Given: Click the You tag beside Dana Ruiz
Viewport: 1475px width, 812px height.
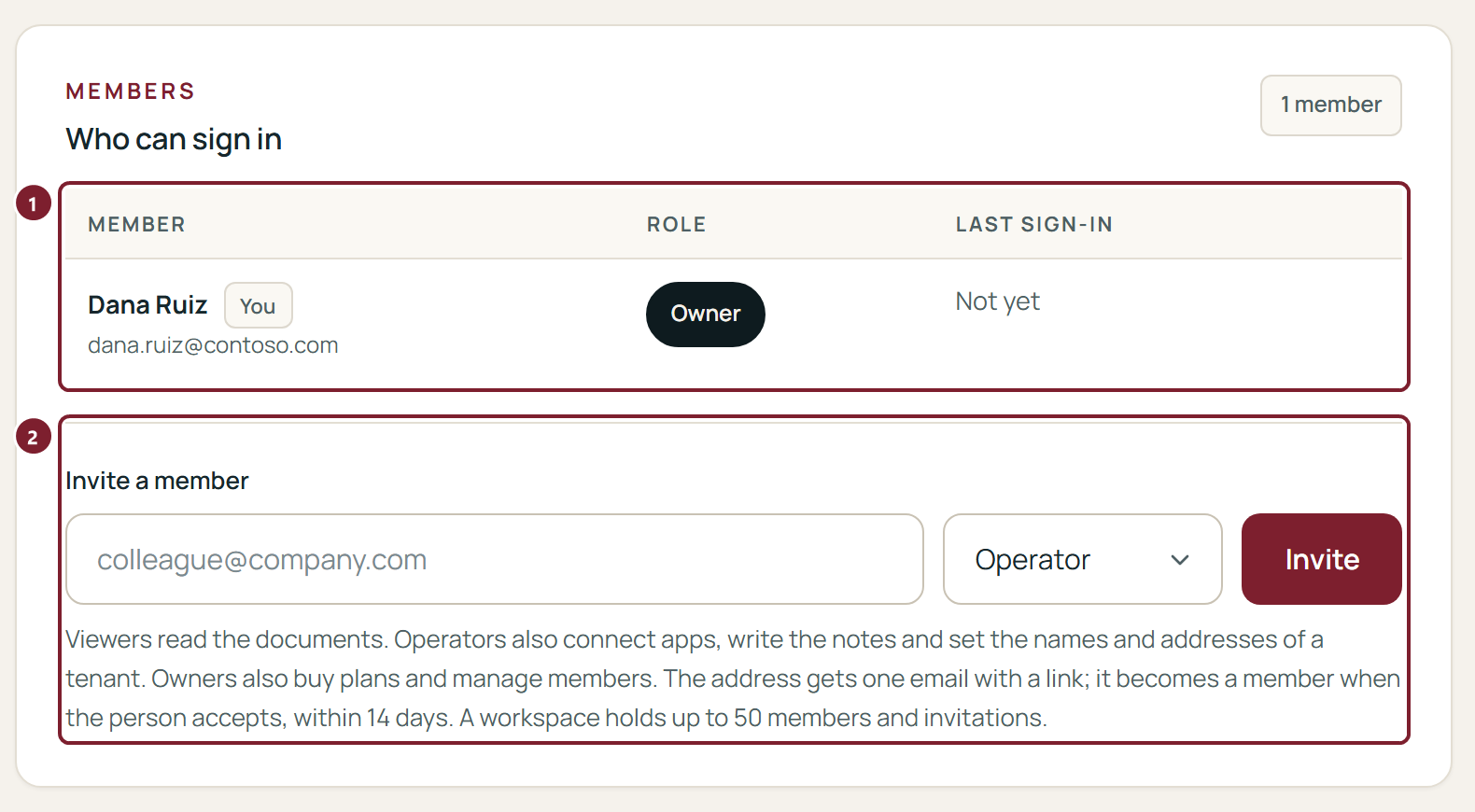Looking at the screenshot, I should coord(258,305).
